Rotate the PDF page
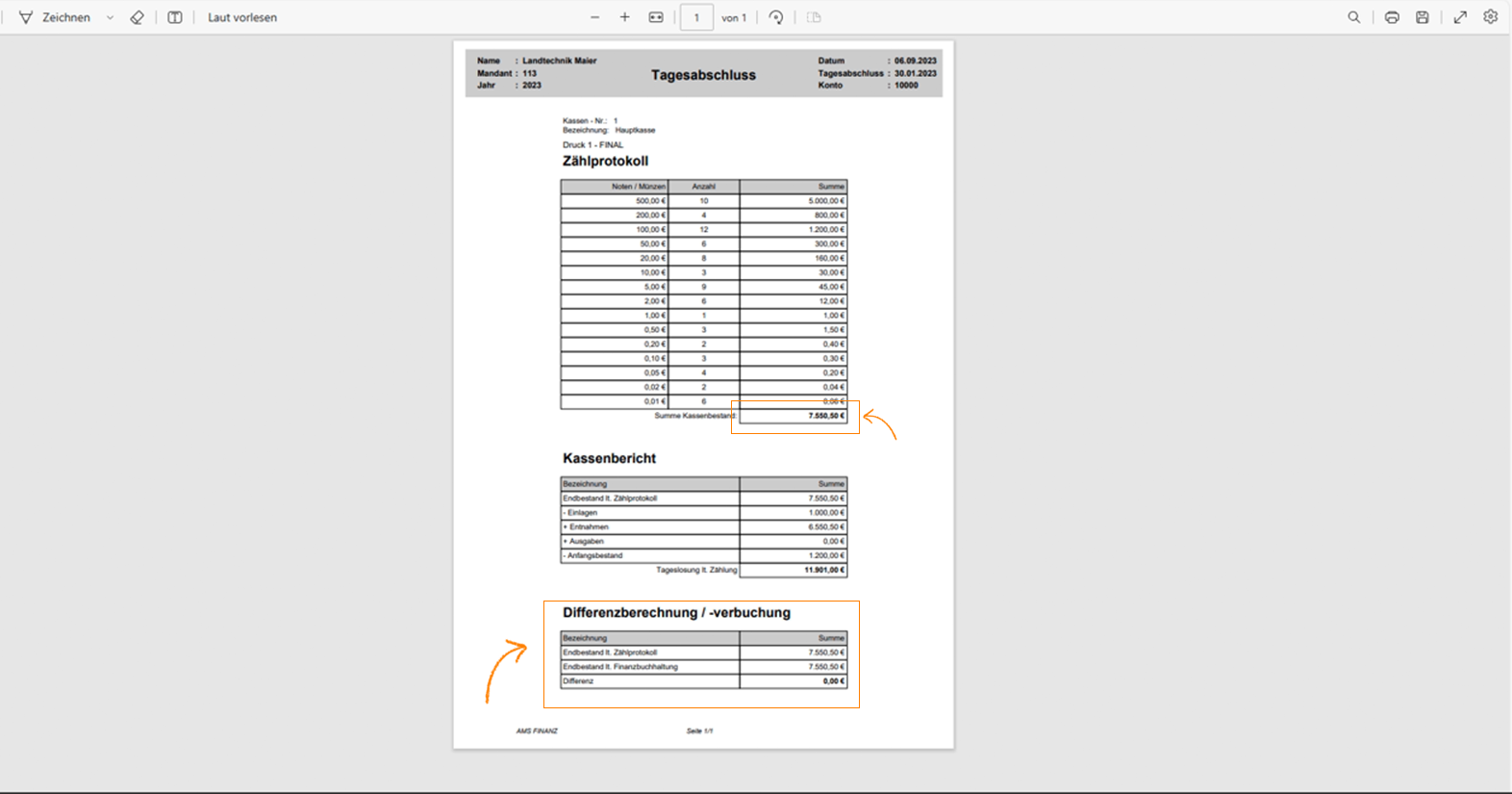 point(776,17)
